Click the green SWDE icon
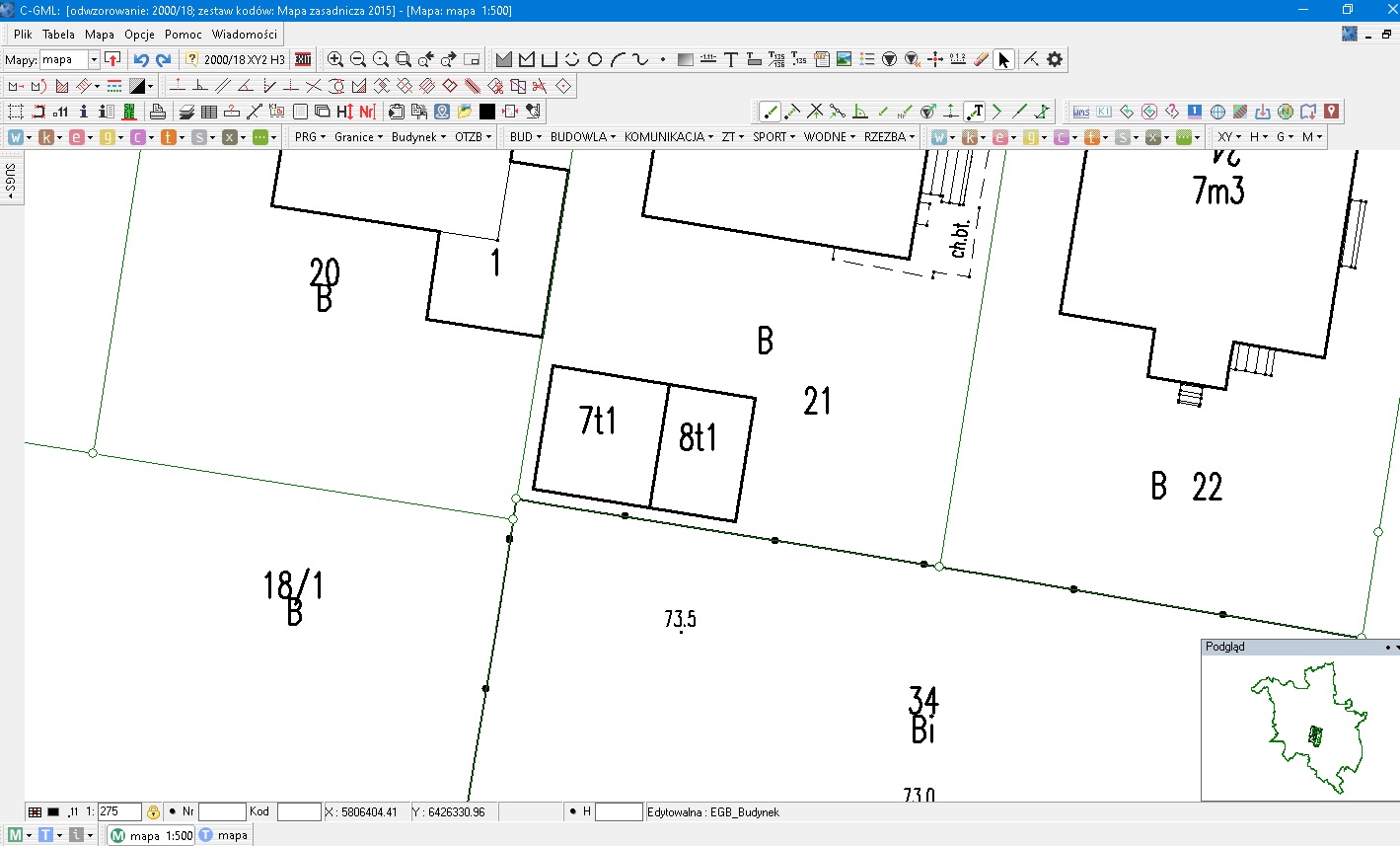The image size is (1400, 846). coord(129,112)
